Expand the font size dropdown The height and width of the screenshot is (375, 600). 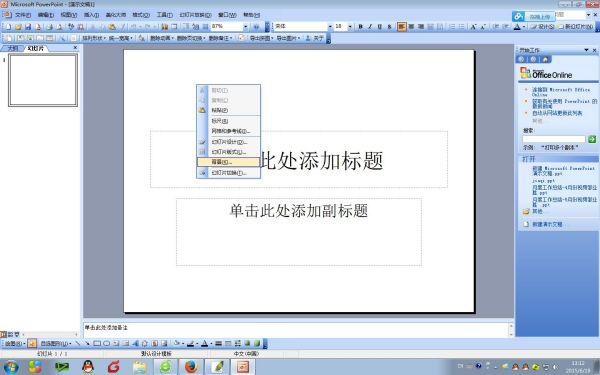tap(350, 26)
